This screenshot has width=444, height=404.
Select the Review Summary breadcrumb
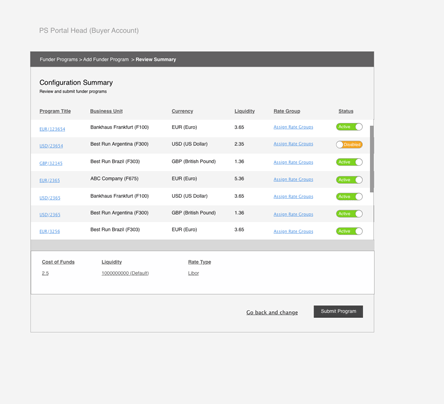click(x=156, y=59)
